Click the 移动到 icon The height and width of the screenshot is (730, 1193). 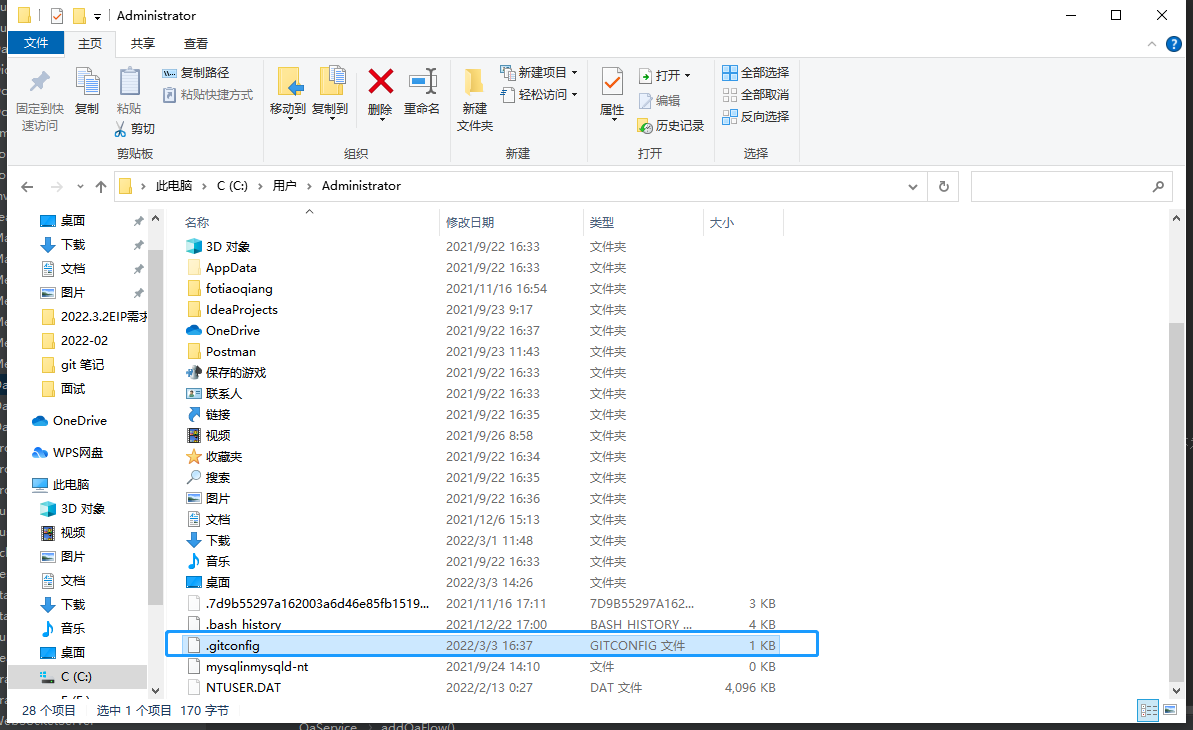(289, 82)
